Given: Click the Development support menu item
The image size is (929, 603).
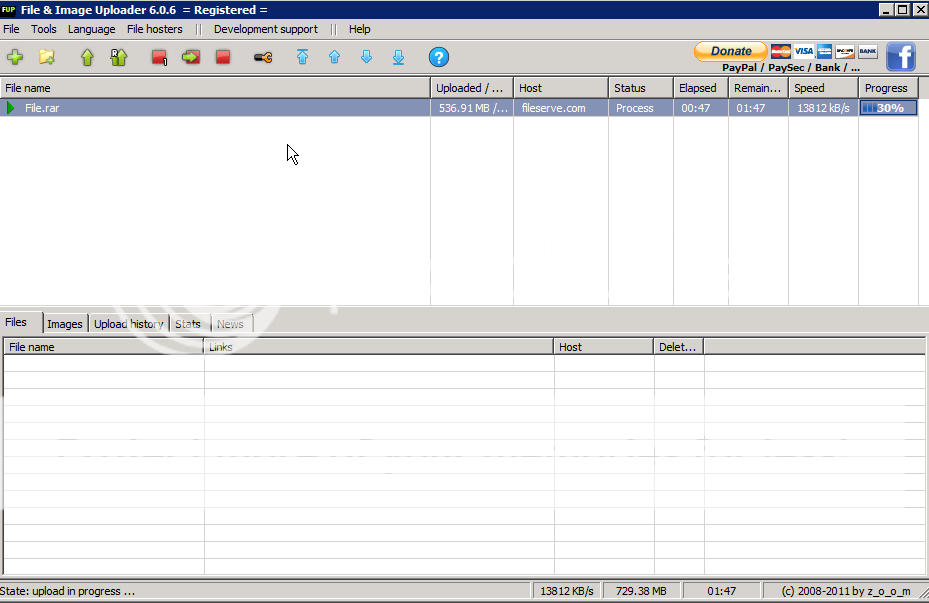Looking at the screenshot, I should (x=265, y=29).
